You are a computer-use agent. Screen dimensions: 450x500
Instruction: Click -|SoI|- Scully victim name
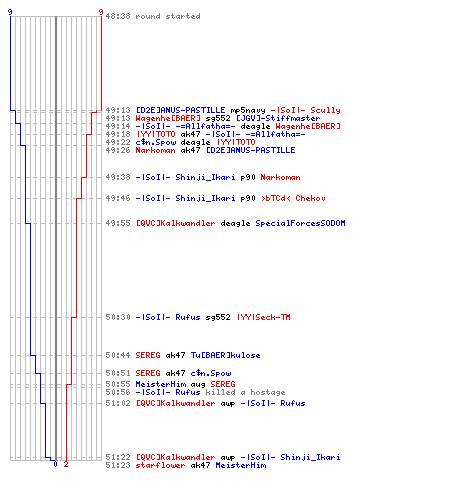pyautogui.click(x=305, y=110)
